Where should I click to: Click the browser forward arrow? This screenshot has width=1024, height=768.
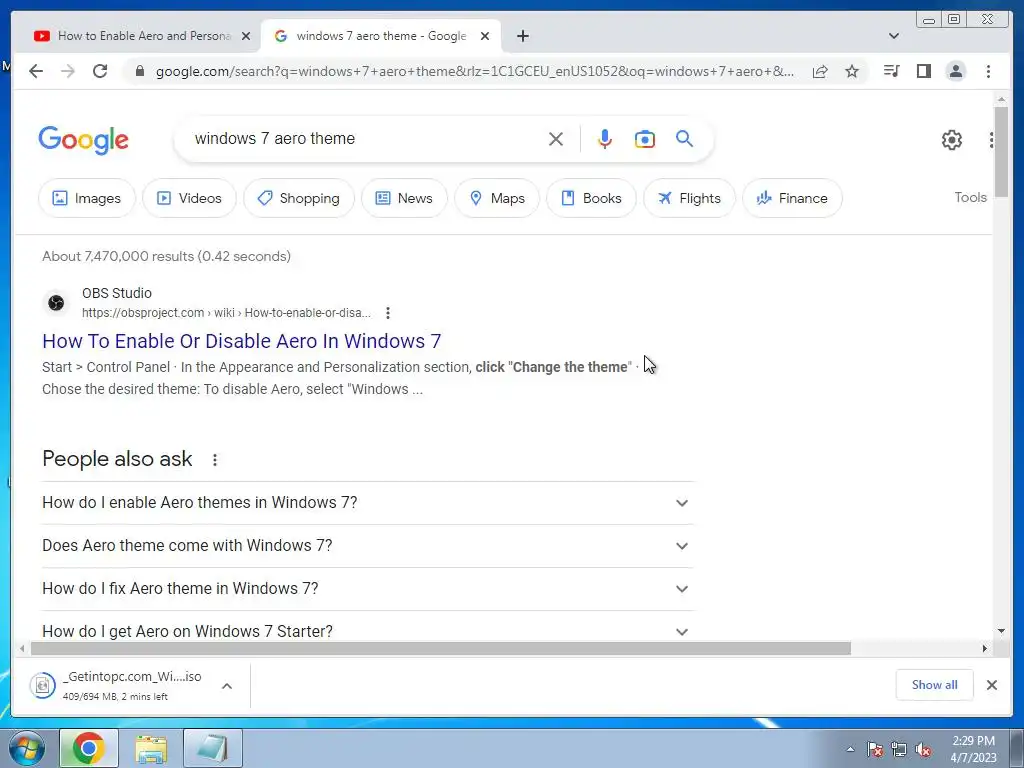click(68, 71)
